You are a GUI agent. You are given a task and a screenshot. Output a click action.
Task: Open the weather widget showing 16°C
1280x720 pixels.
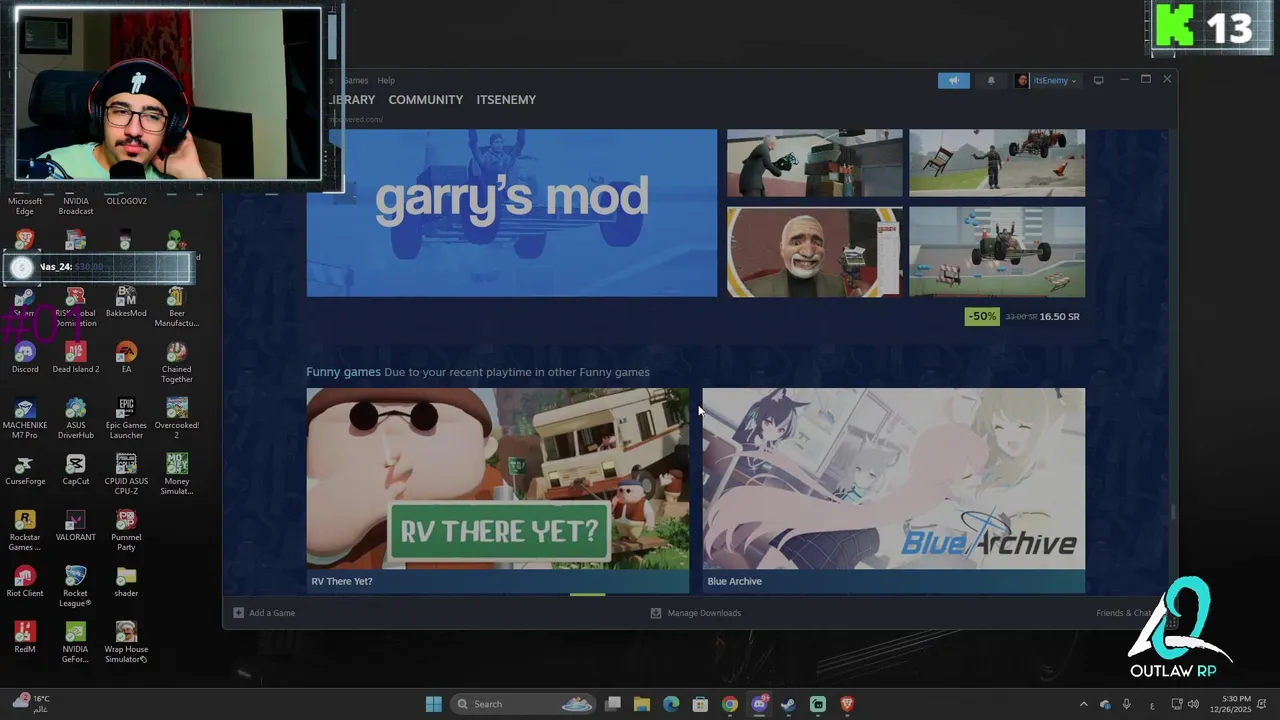tap(30, 703)
